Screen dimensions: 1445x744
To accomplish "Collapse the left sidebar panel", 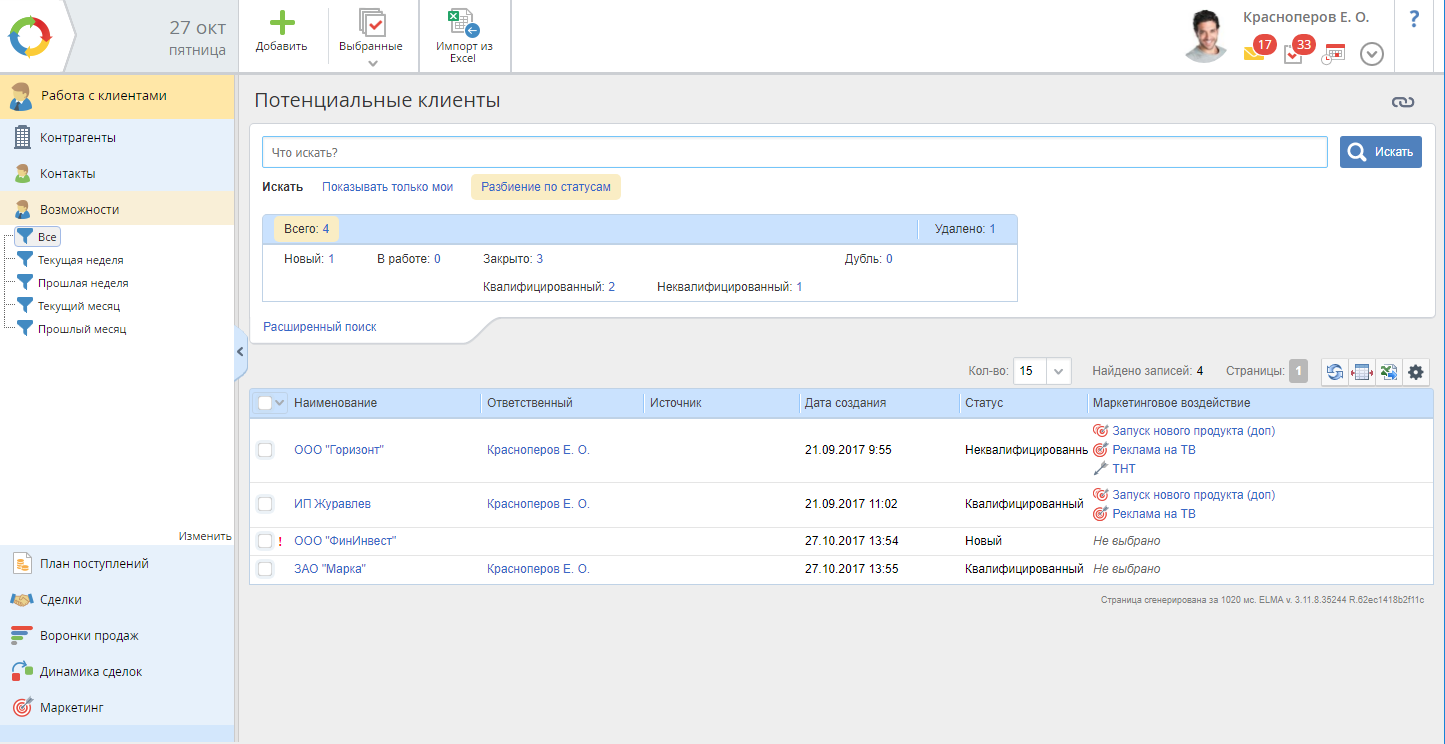I will (x=240, y=352).
